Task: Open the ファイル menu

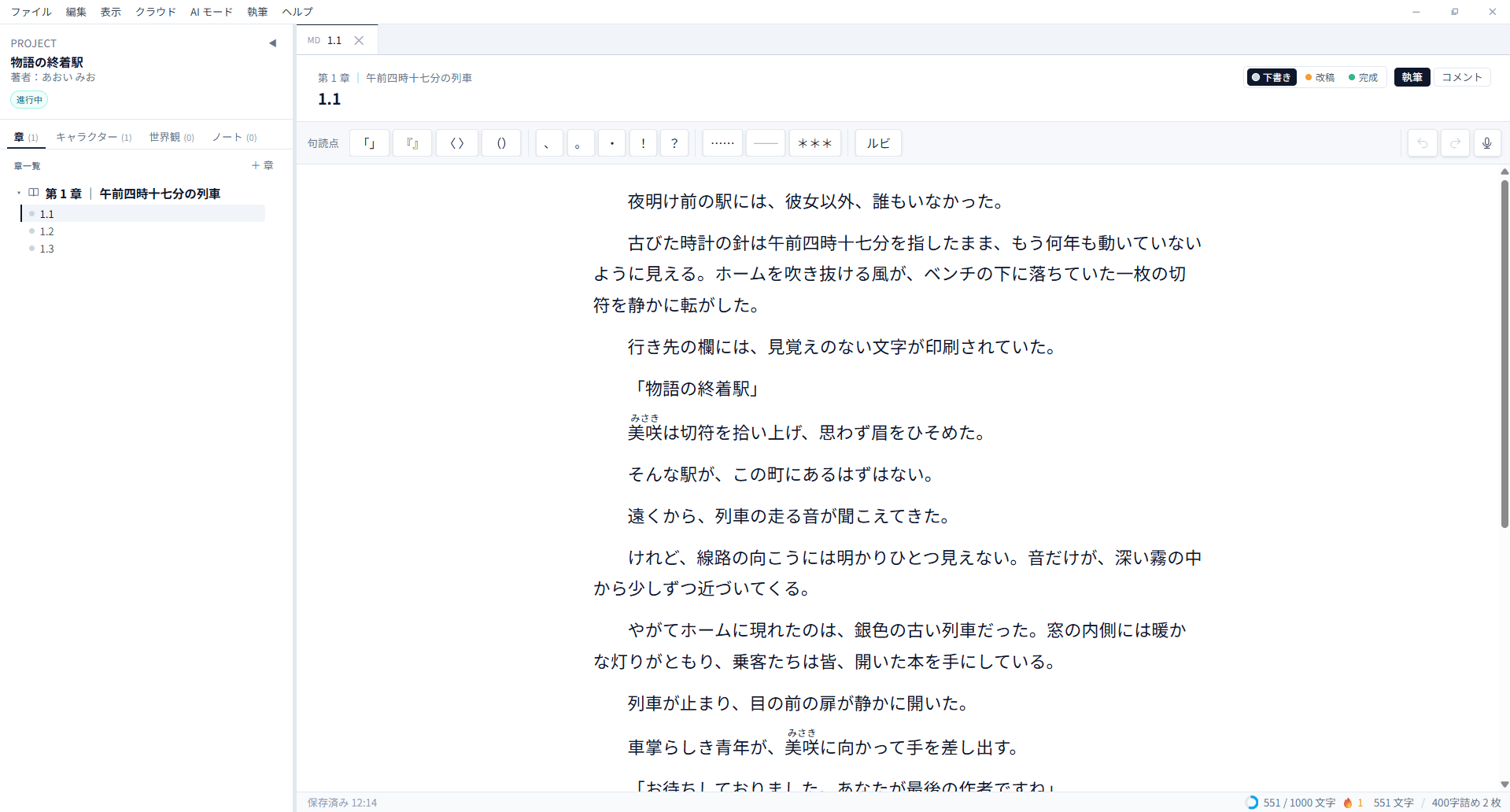Action: [x=31, y=12]
